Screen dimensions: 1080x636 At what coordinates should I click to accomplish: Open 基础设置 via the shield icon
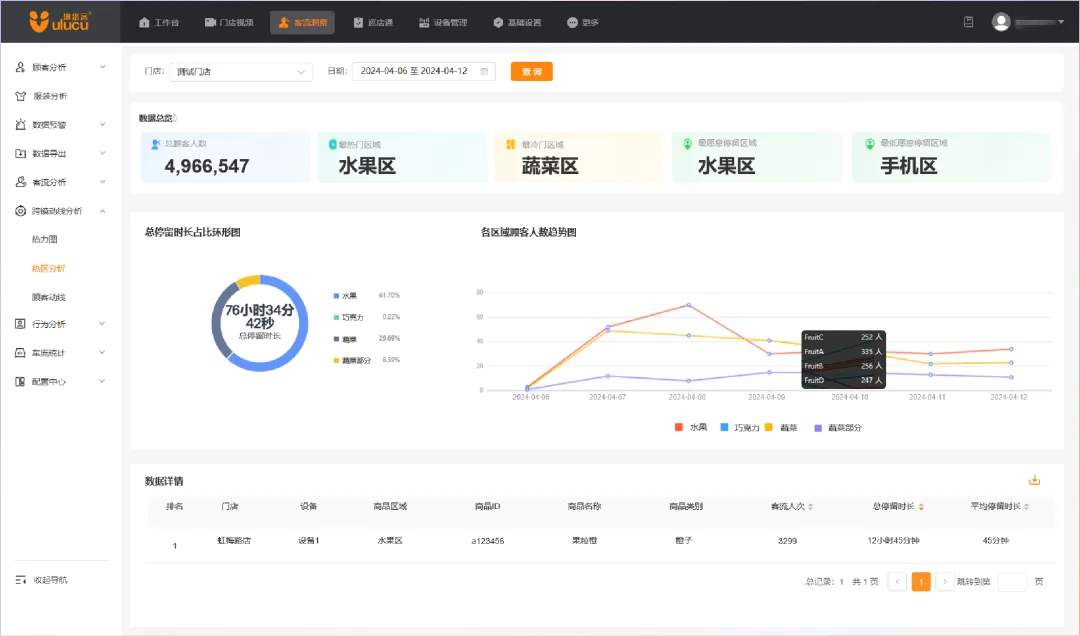pos(498,22)
